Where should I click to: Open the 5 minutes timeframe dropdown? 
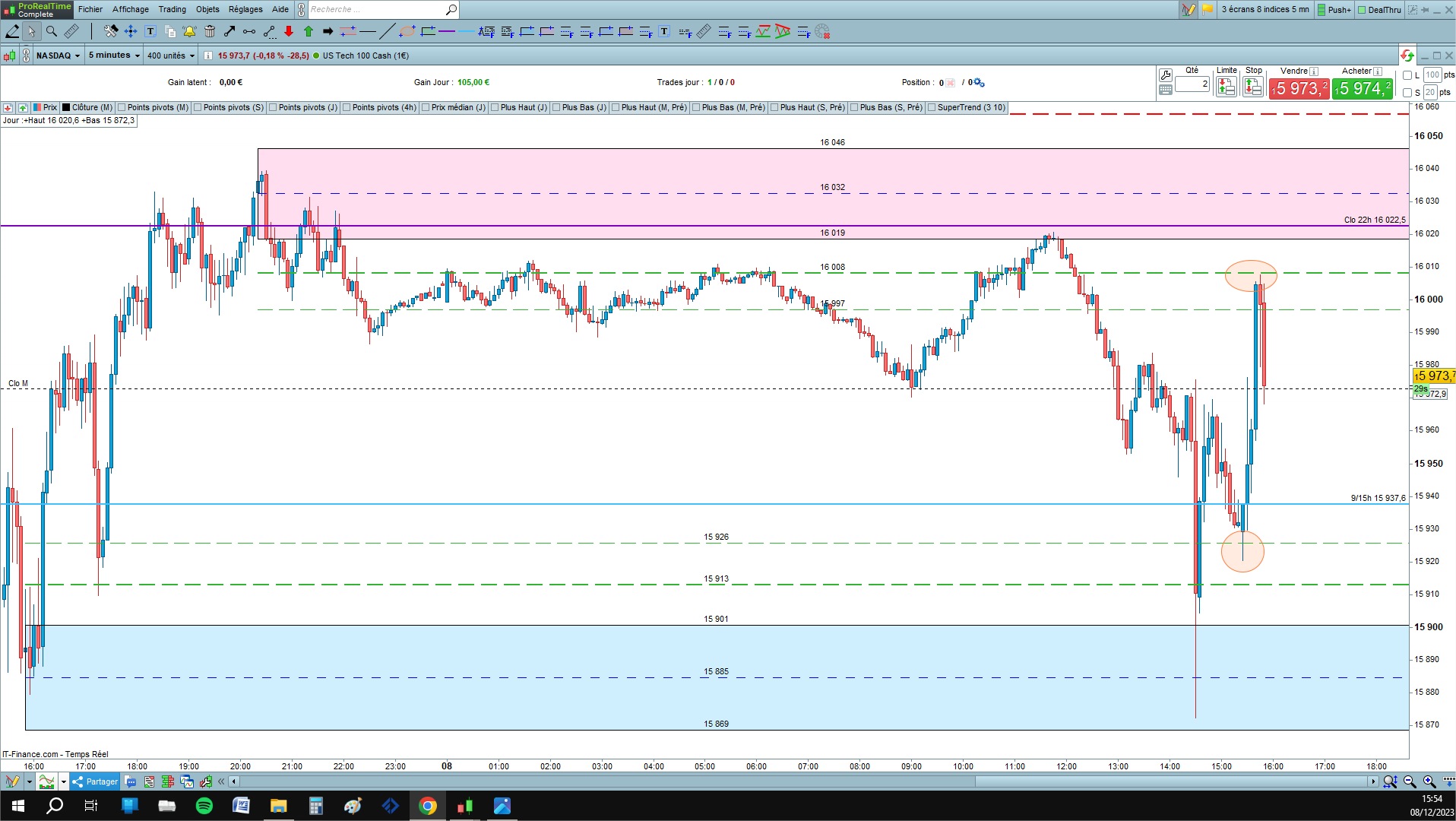click(114, 55)
